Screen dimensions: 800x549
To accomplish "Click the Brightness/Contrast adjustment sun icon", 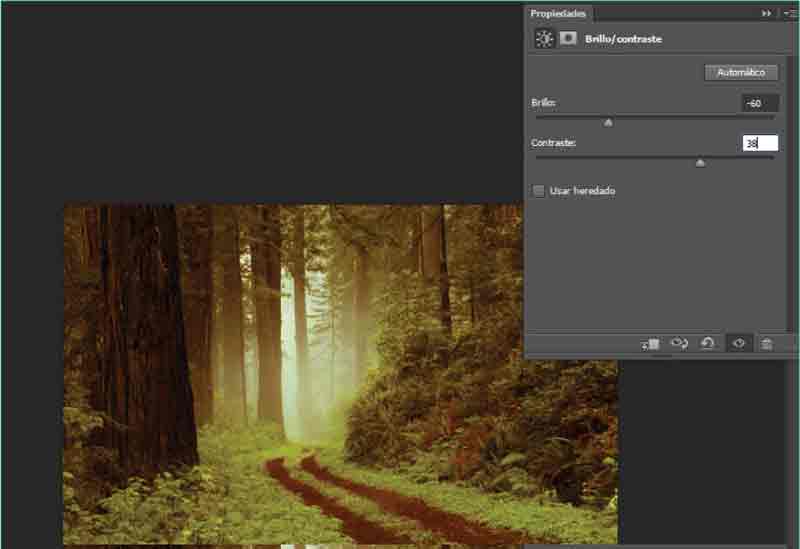I will point(544,39).
